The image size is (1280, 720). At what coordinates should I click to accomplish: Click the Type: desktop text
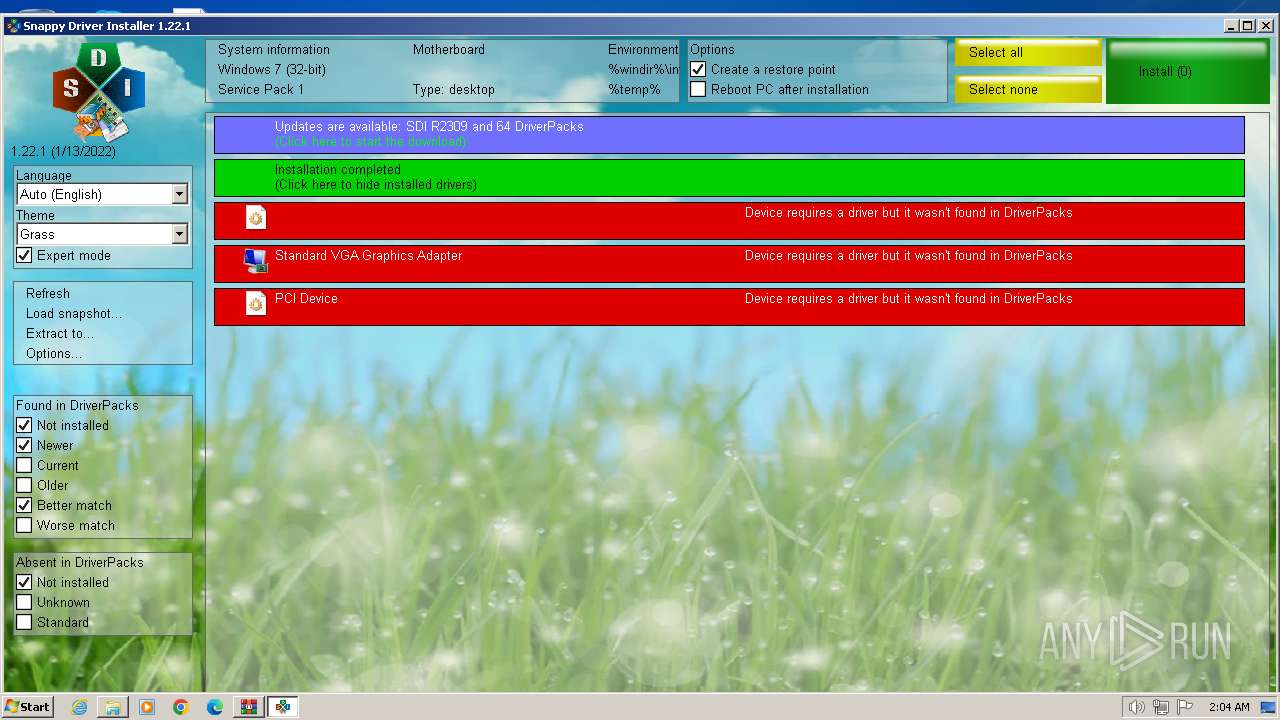pyautogui.click(x=454, y=90)
